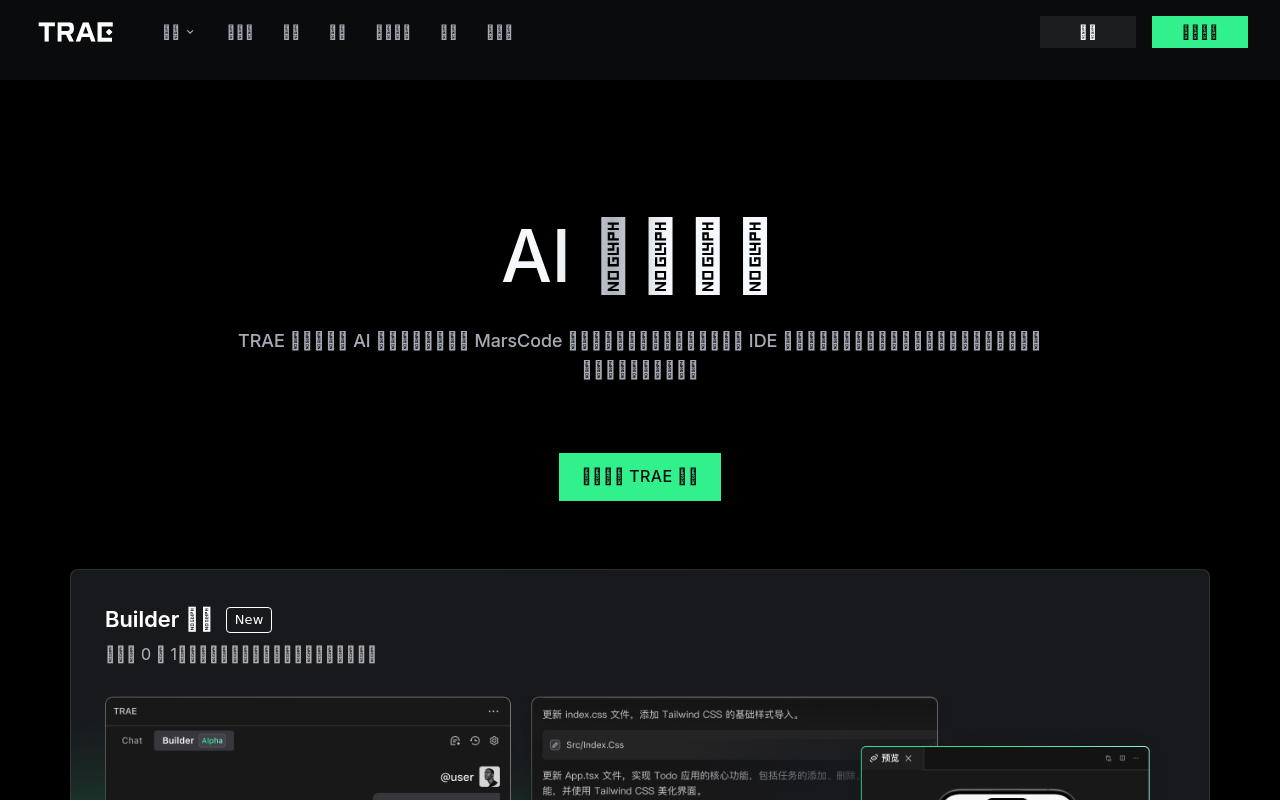Click the green hero button containing TRAE

click(x=640, y=477)
